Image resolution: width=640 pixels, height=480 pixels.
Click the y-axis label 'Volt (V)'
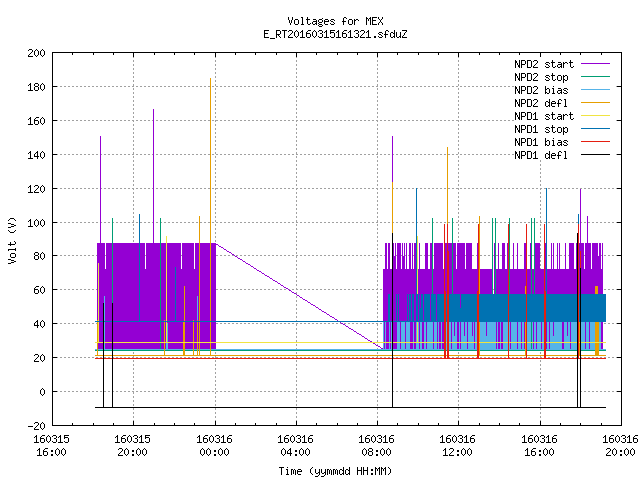click(x=12, y=240)
